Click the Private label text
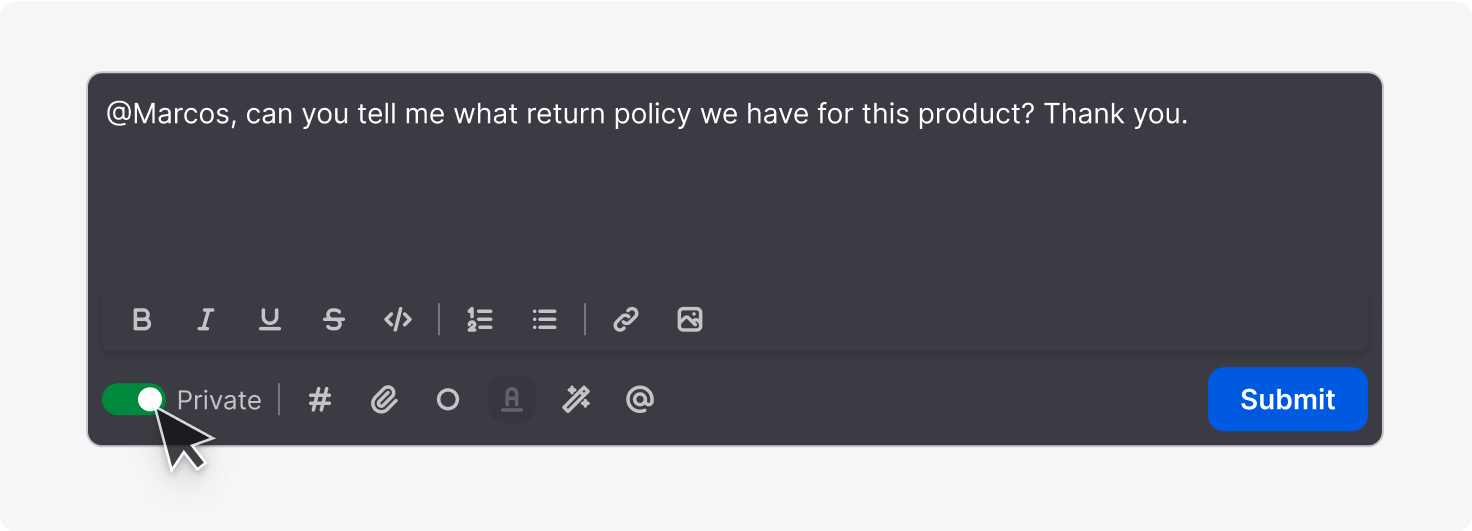Viewport: 1472px width, 531px height. (219, 401)
